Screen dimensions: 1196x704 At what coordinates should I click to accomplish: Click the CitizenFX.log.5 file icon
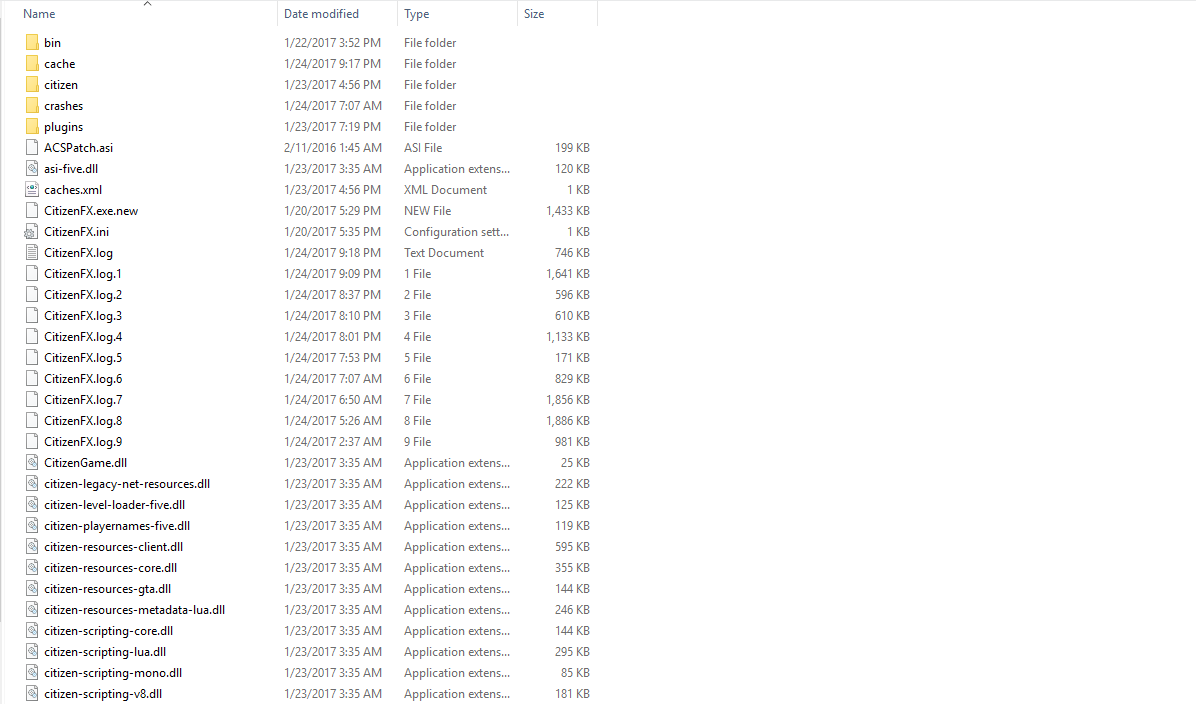[32, 357]
